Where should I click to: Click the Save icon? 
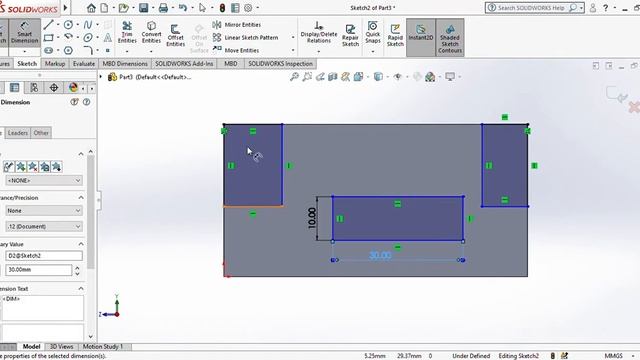click(x=144, y=8)
